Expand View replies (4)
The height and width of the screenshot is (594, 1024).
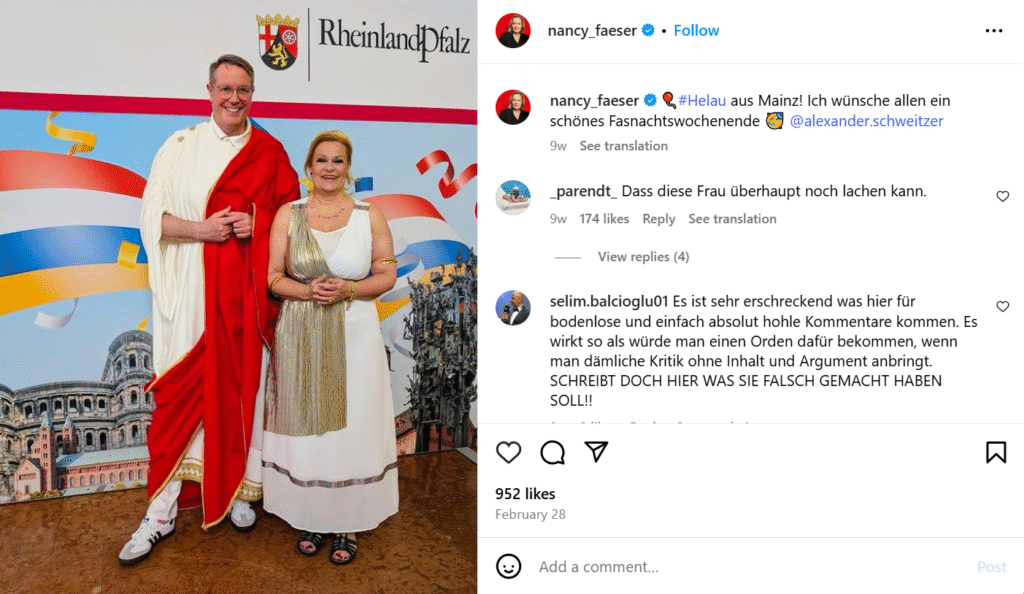643,257
